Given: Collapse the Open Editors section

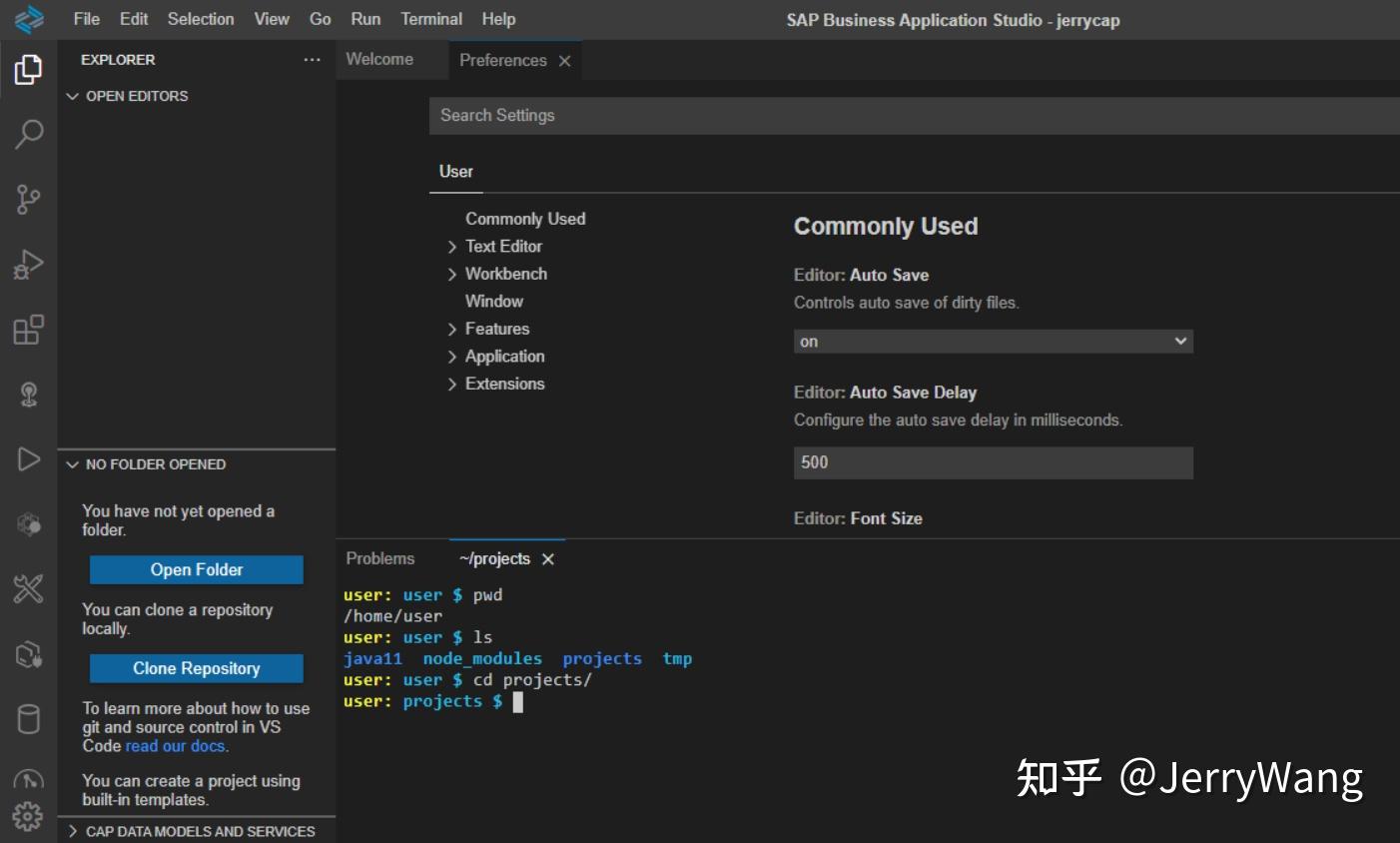Looking at the screenshot, I should coord(72,96).
